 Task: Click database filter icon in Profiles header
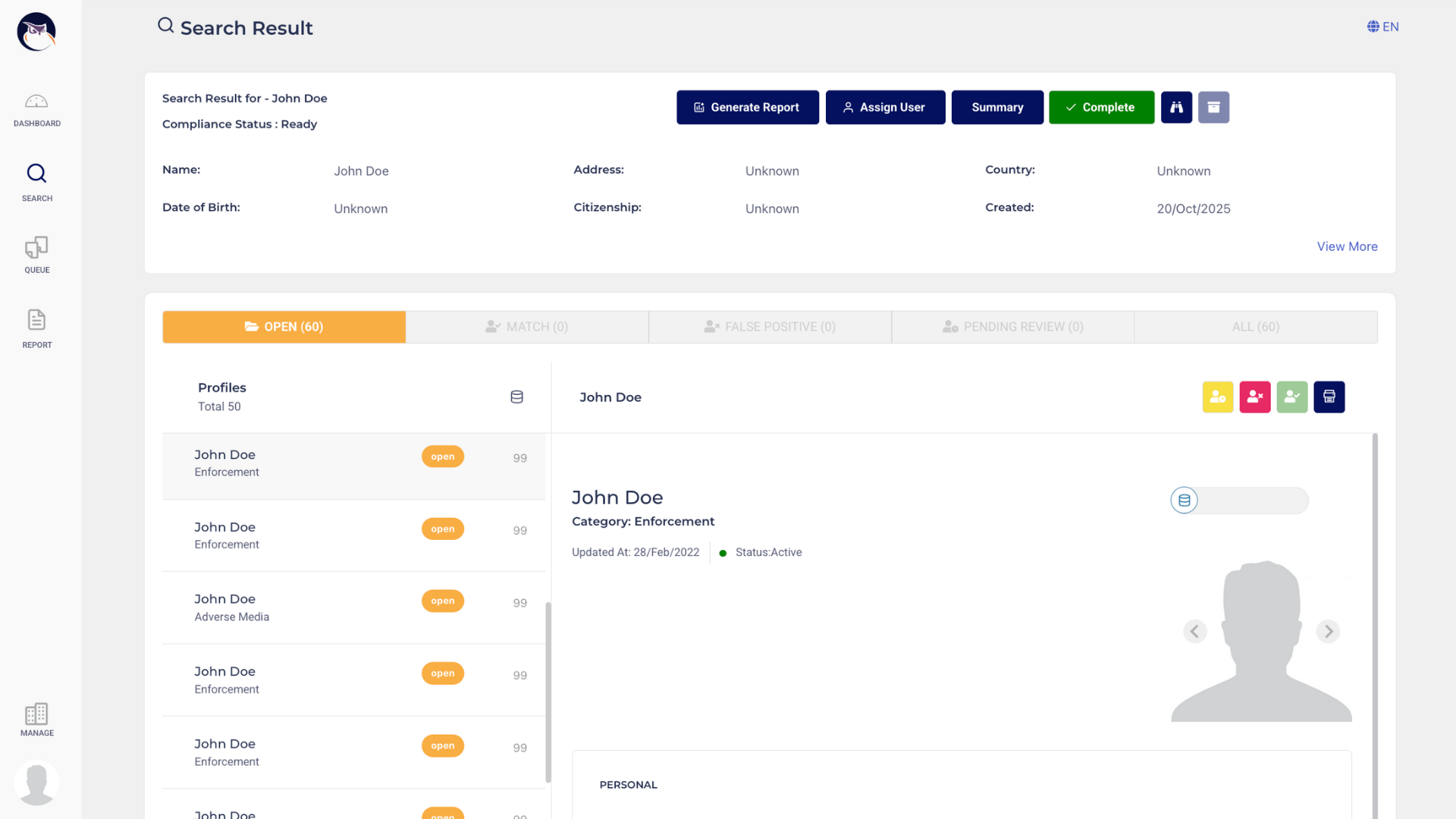coord(516,397)
